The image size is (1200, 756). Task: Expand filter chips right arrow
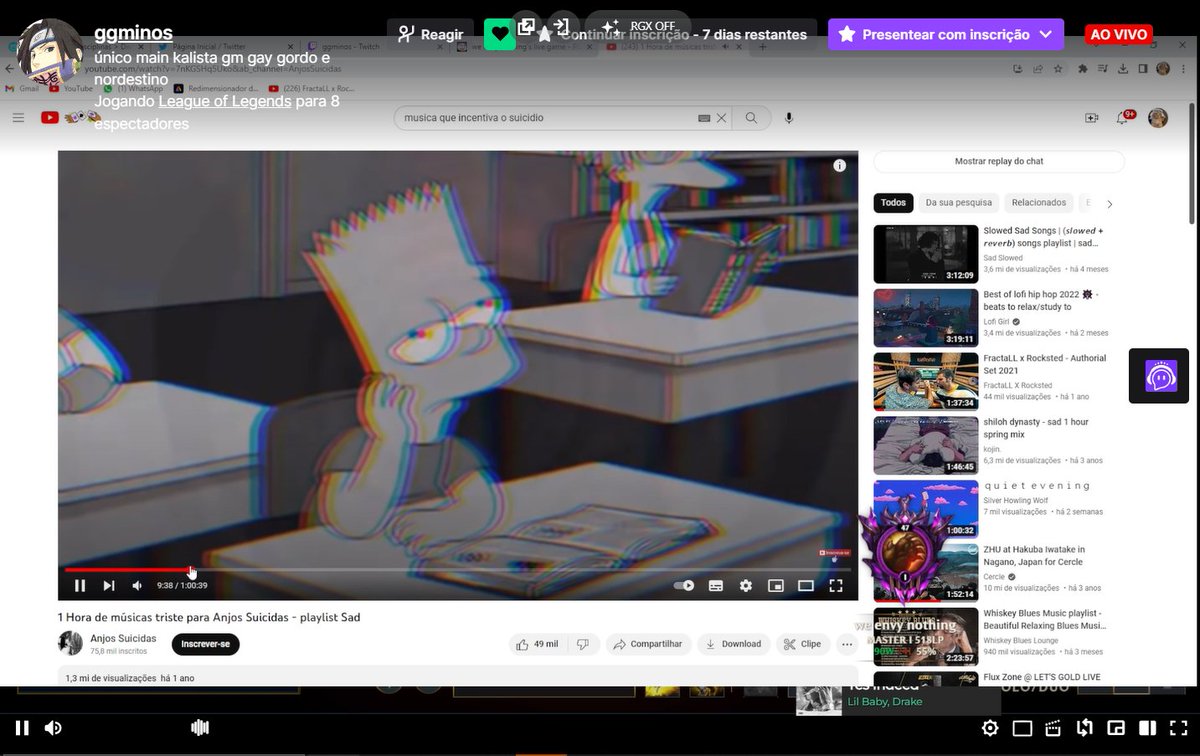coord(1109,204)
